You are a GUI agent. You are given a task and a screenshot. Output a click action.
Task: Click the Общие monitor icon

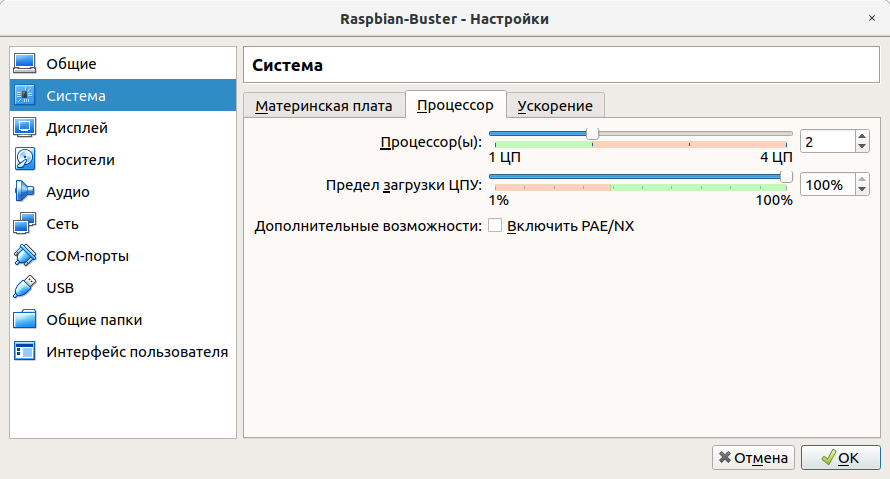coord(24,64)
